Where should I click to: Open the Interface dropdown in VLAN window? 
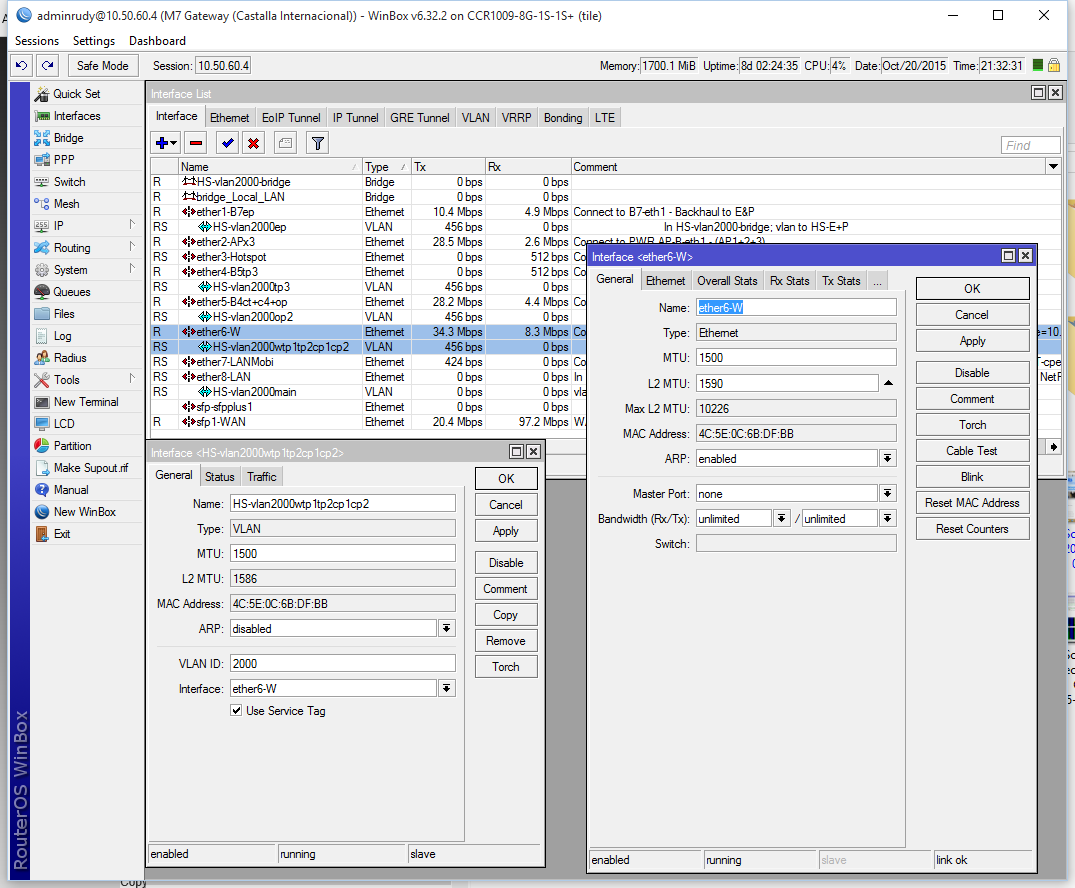[x=446, y=688]
